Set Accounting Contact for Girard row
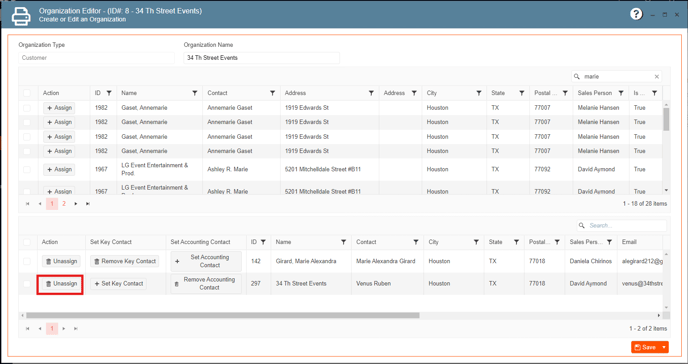Image resolution: width=688 pixels, height=364 pixels. [206, 261]
